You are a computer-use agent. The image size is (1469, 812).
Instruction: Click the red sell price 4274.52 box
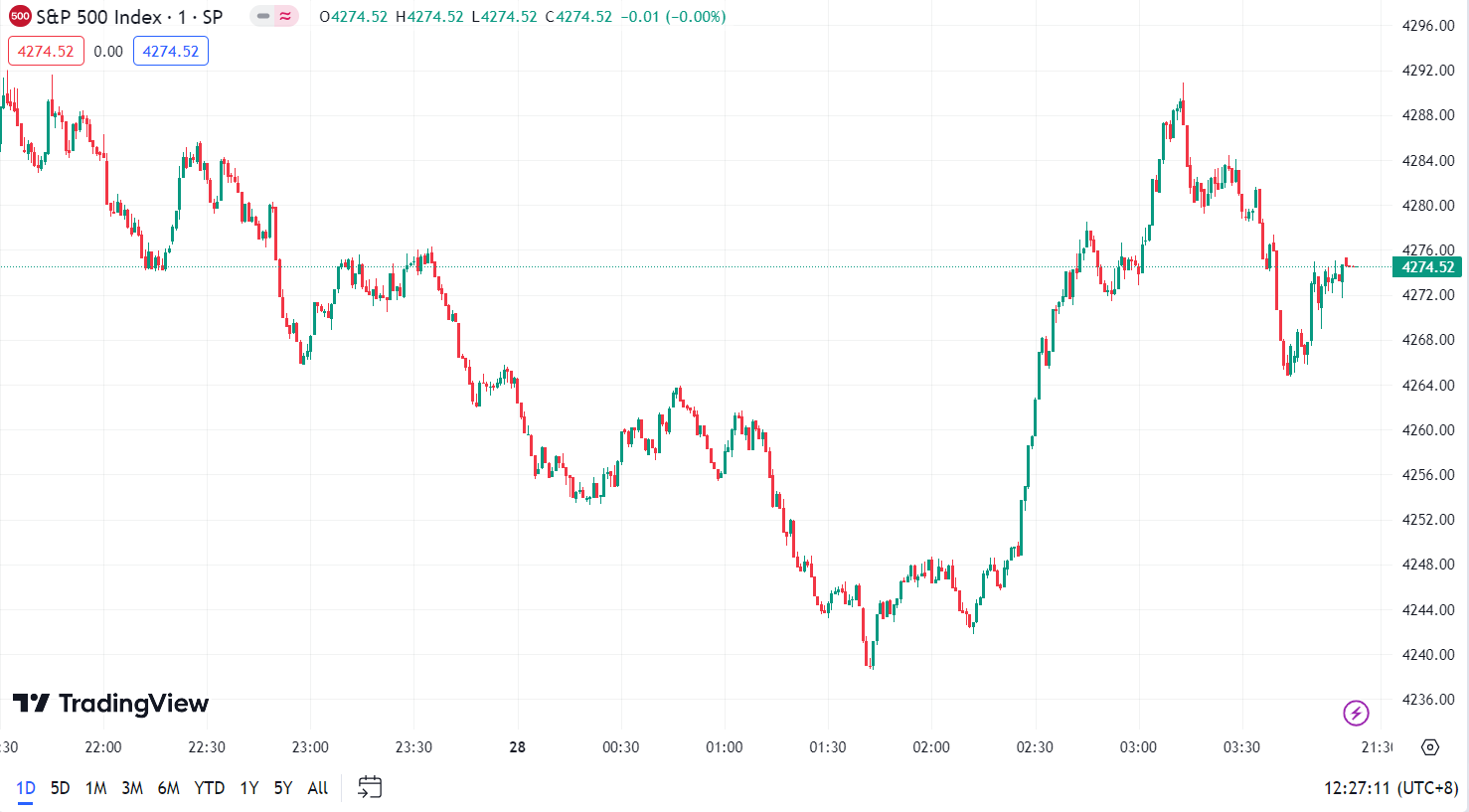click(x=46, y=52)
